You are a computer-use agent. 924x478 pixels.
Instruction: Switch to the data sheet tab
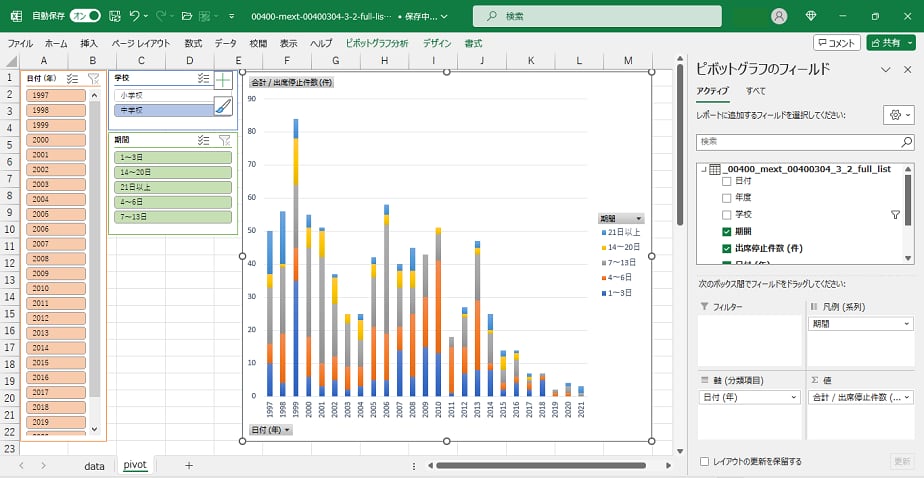(94, 466)
